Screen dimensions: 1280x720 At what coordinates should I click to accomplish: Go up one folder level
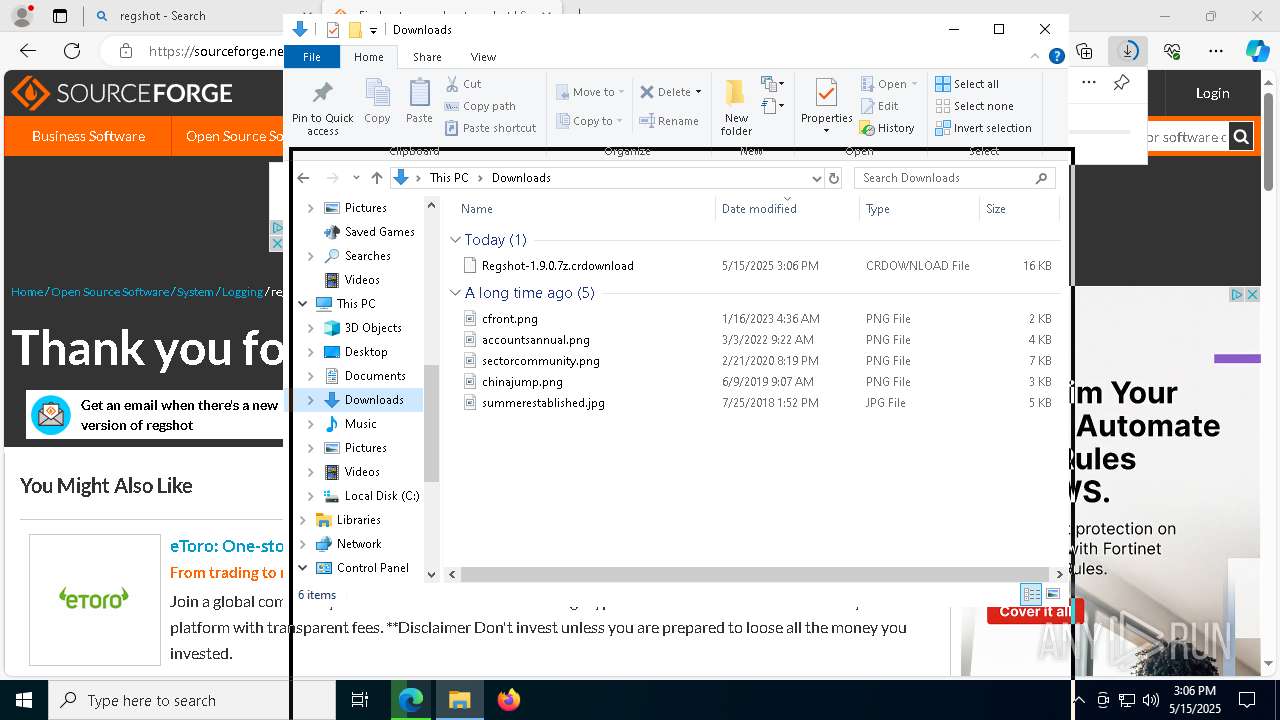click(x=376, y=178)
